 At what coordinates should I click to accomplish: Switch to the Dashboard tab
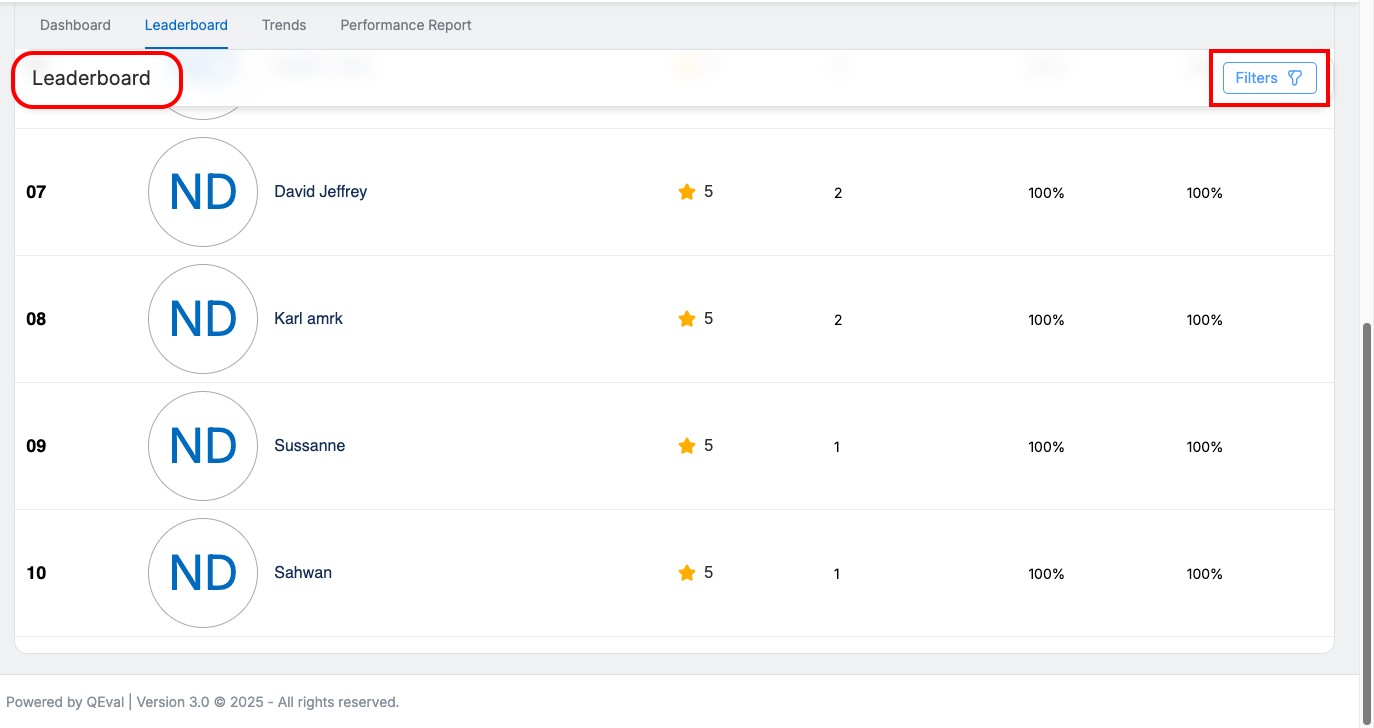point(75,25)
